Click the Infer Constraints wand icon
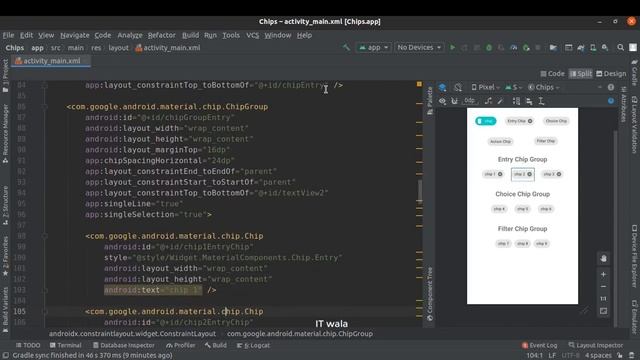 500,101
